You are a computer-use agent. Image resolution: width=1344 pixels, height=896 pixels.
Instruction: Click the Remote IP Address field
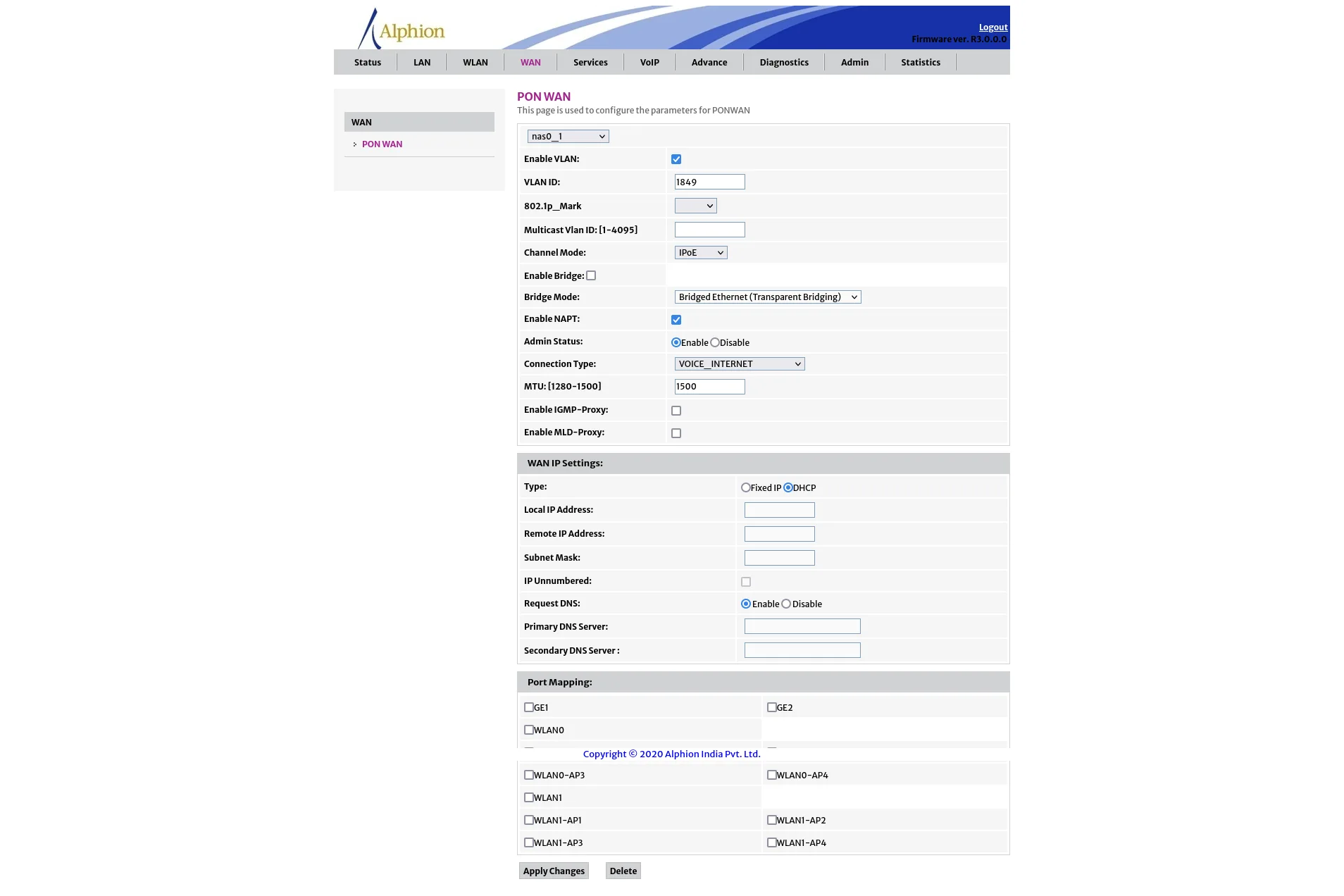coord(779,534)
